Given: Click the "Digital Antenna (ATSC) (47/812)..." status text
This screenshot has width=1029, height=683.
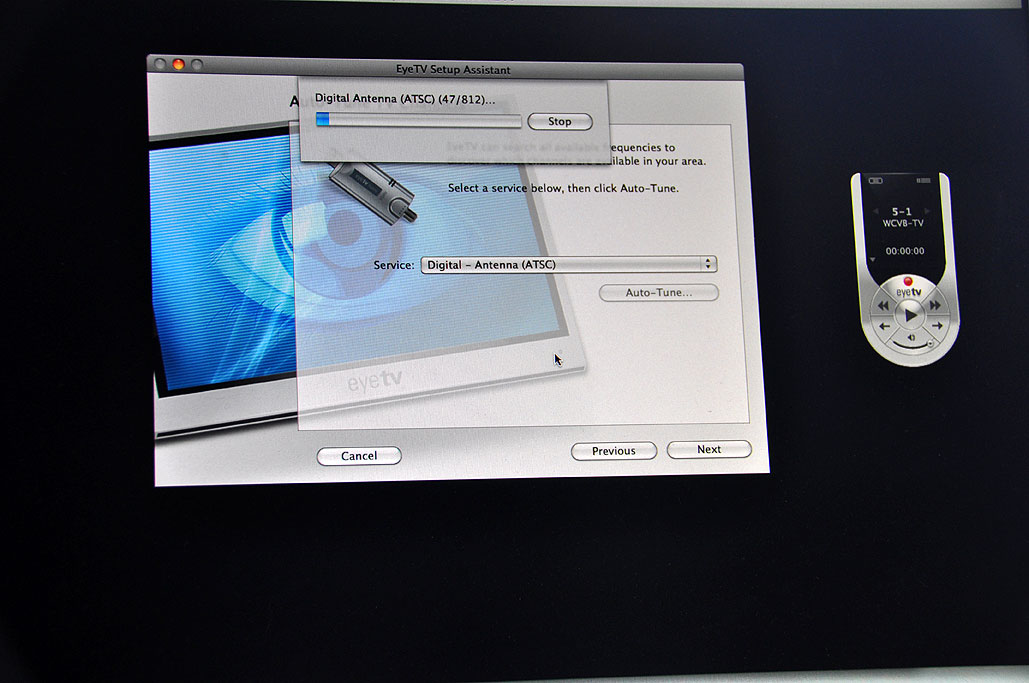Looking at the screenshot, I should (x=405, y=99).
